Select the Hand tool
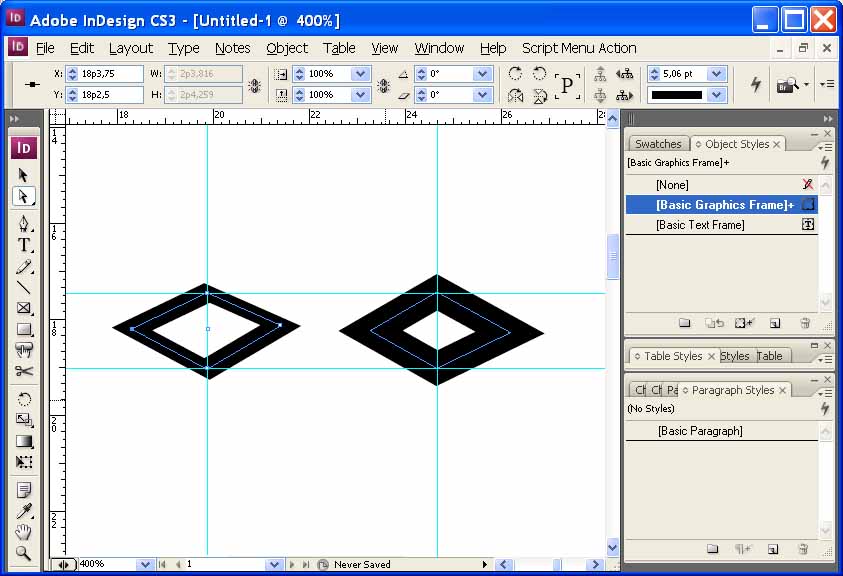843x576 pixels. pos(24,532)
